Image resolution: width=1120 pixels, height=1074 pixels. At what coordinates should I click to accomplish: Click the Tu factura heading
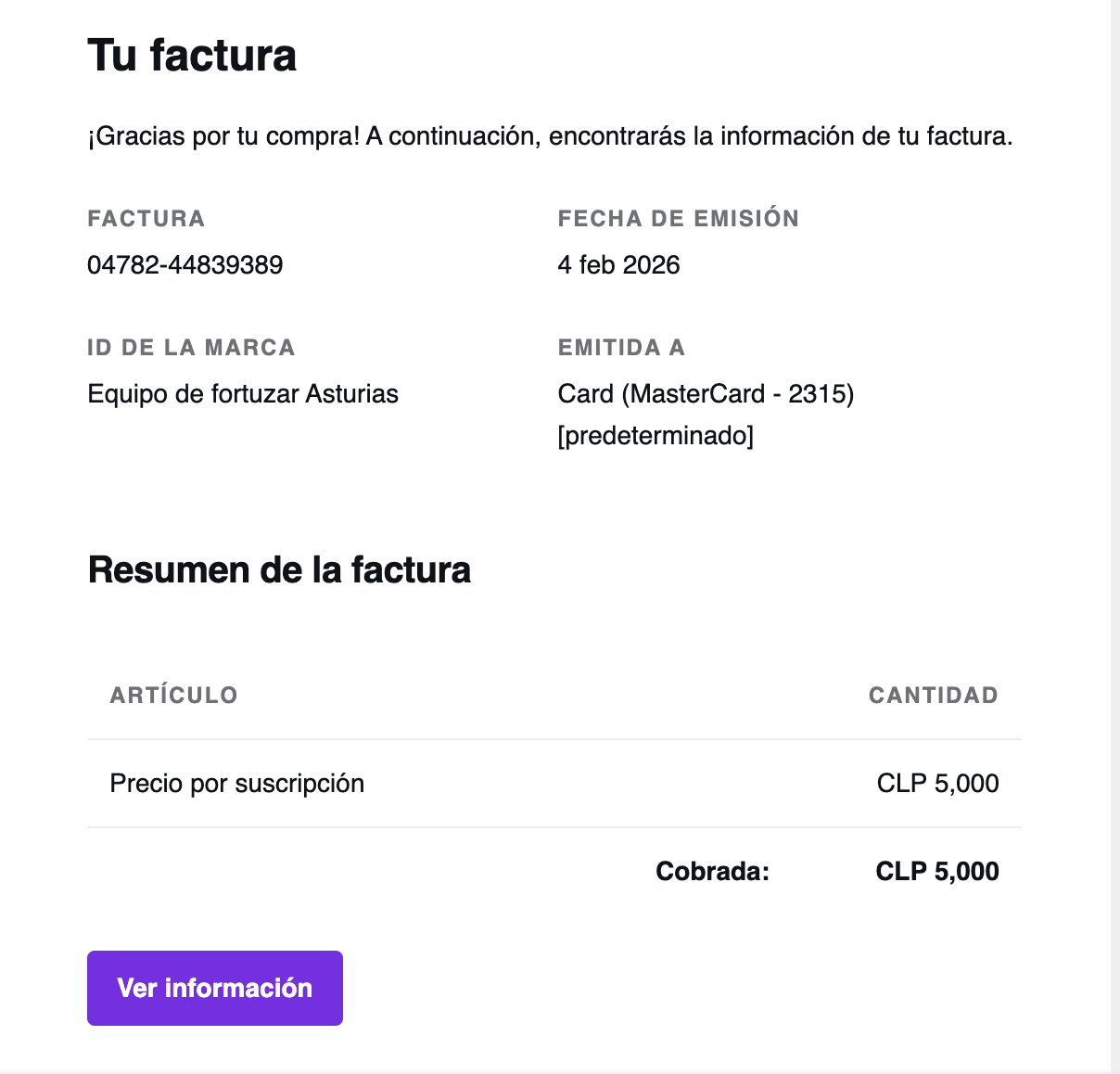[x=192, y=55]
